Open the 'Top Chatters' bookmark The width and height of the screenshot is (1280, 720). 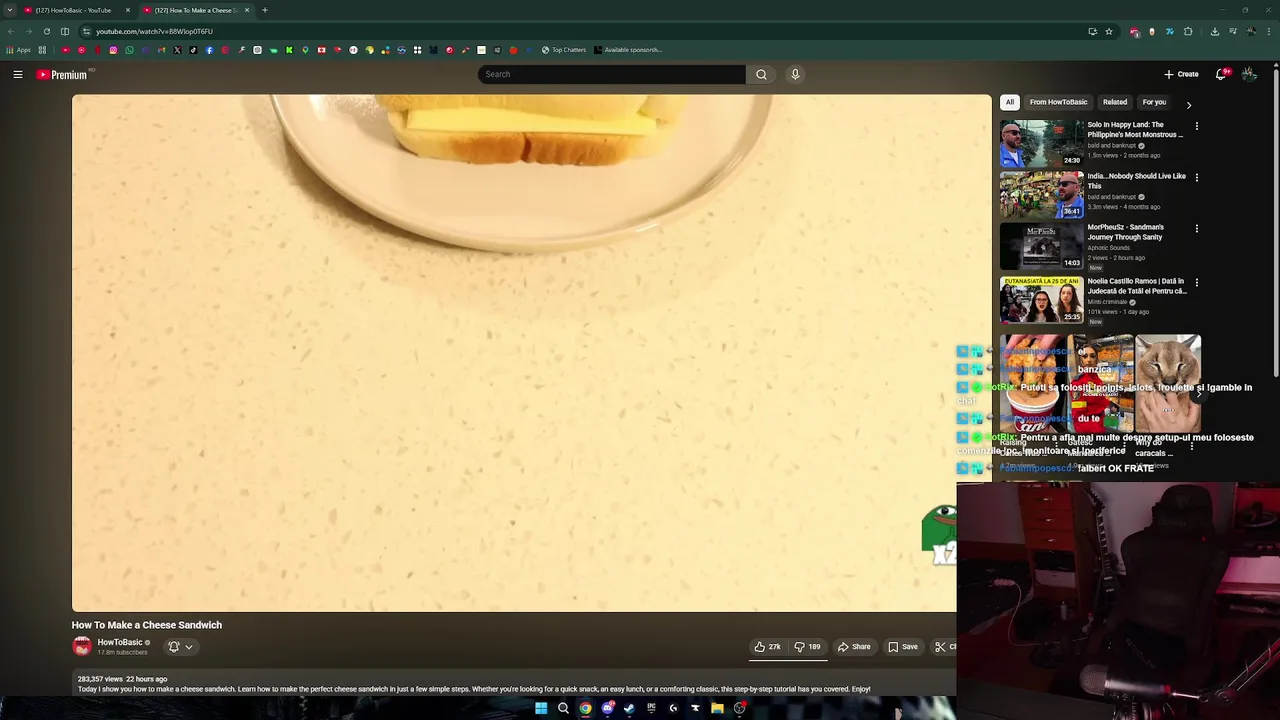[564, 50]
